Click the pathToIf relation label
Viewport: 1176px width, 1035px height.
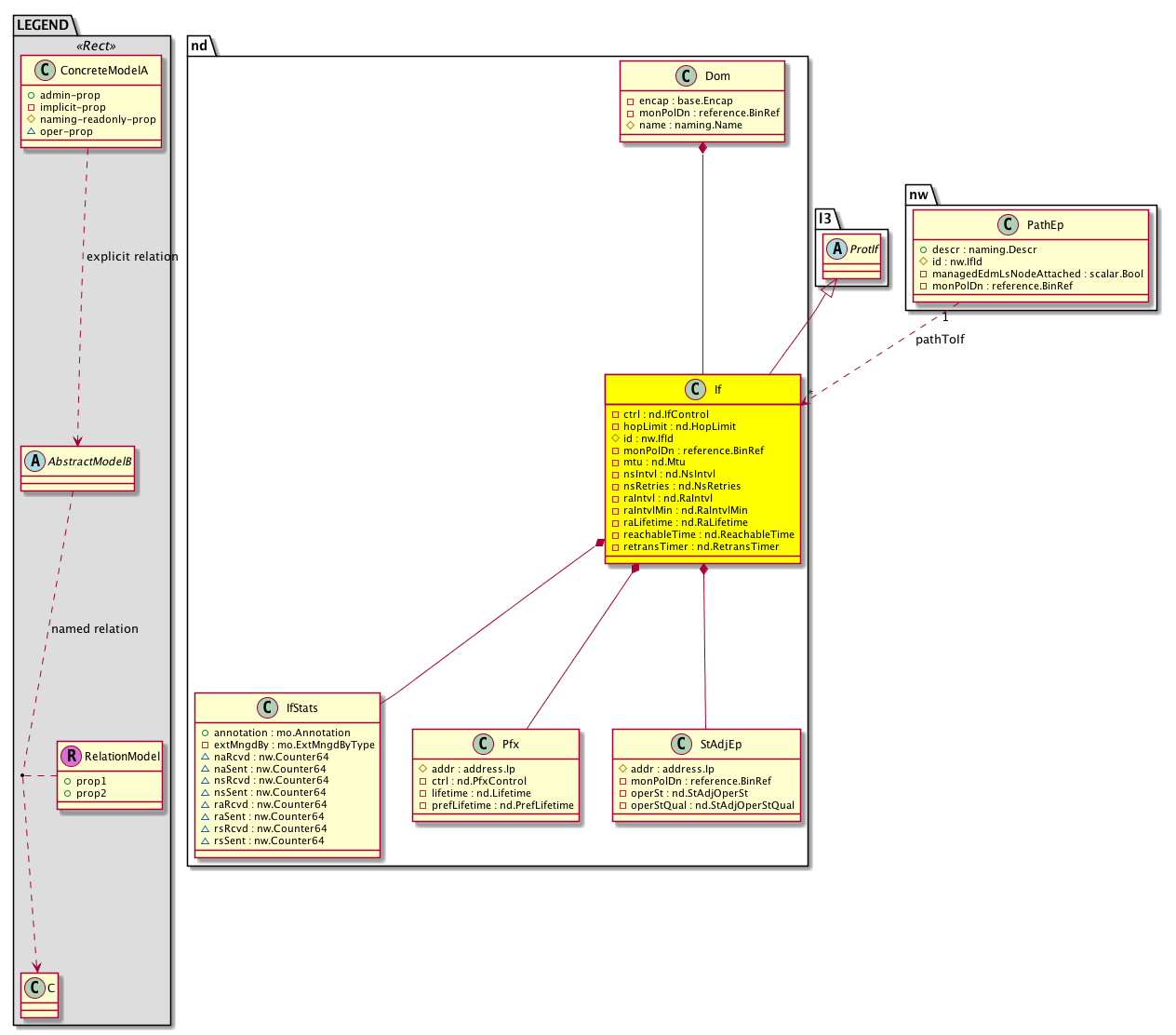coord(940,339)
